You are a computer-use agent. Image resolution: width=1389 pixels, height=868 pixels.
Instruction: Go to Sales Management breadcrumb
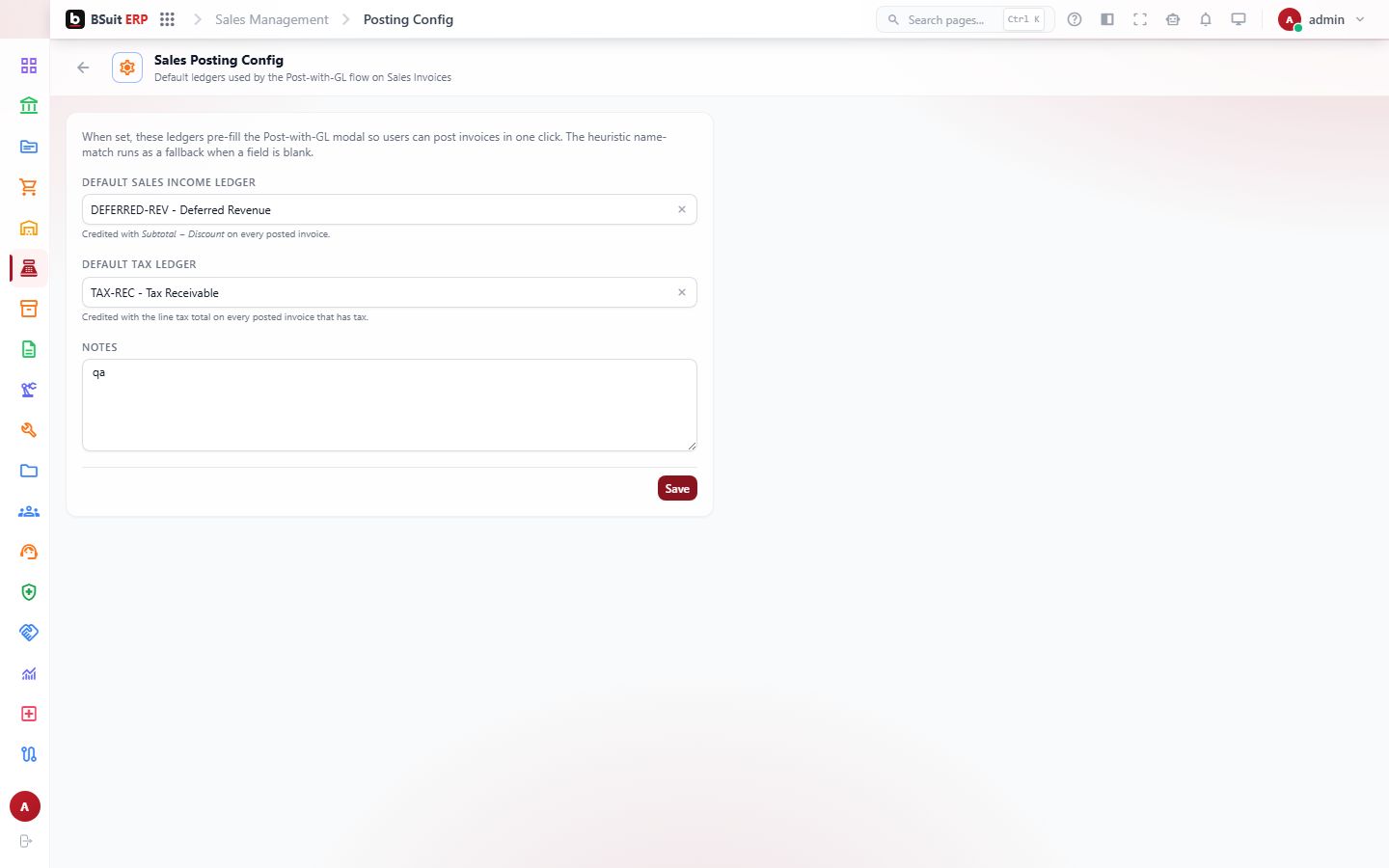(x=272, y=19)
